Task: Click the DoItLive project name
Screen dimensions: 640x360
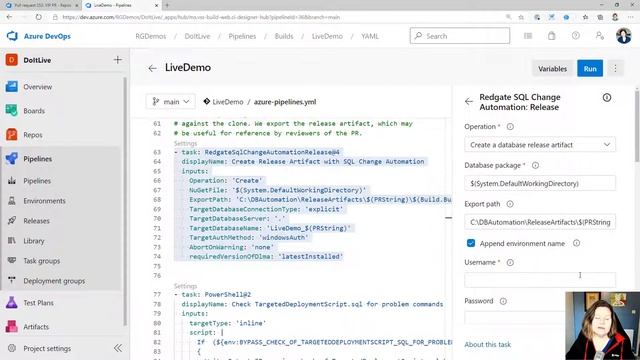Action: tap(37, 60)
